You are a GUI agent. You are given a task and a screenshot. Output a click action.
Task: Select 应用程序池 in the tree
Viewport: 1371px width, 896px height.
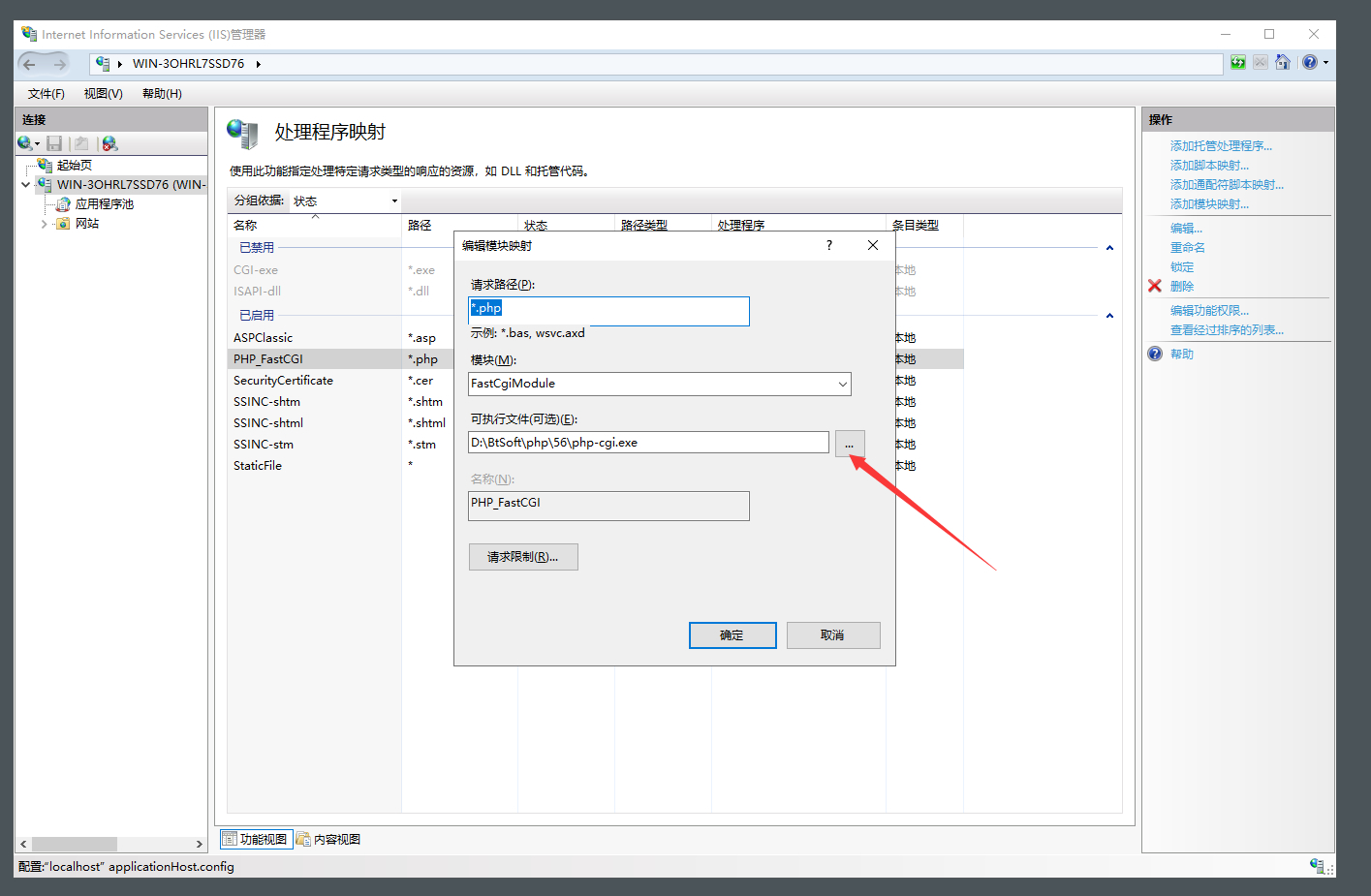(105, 204)
